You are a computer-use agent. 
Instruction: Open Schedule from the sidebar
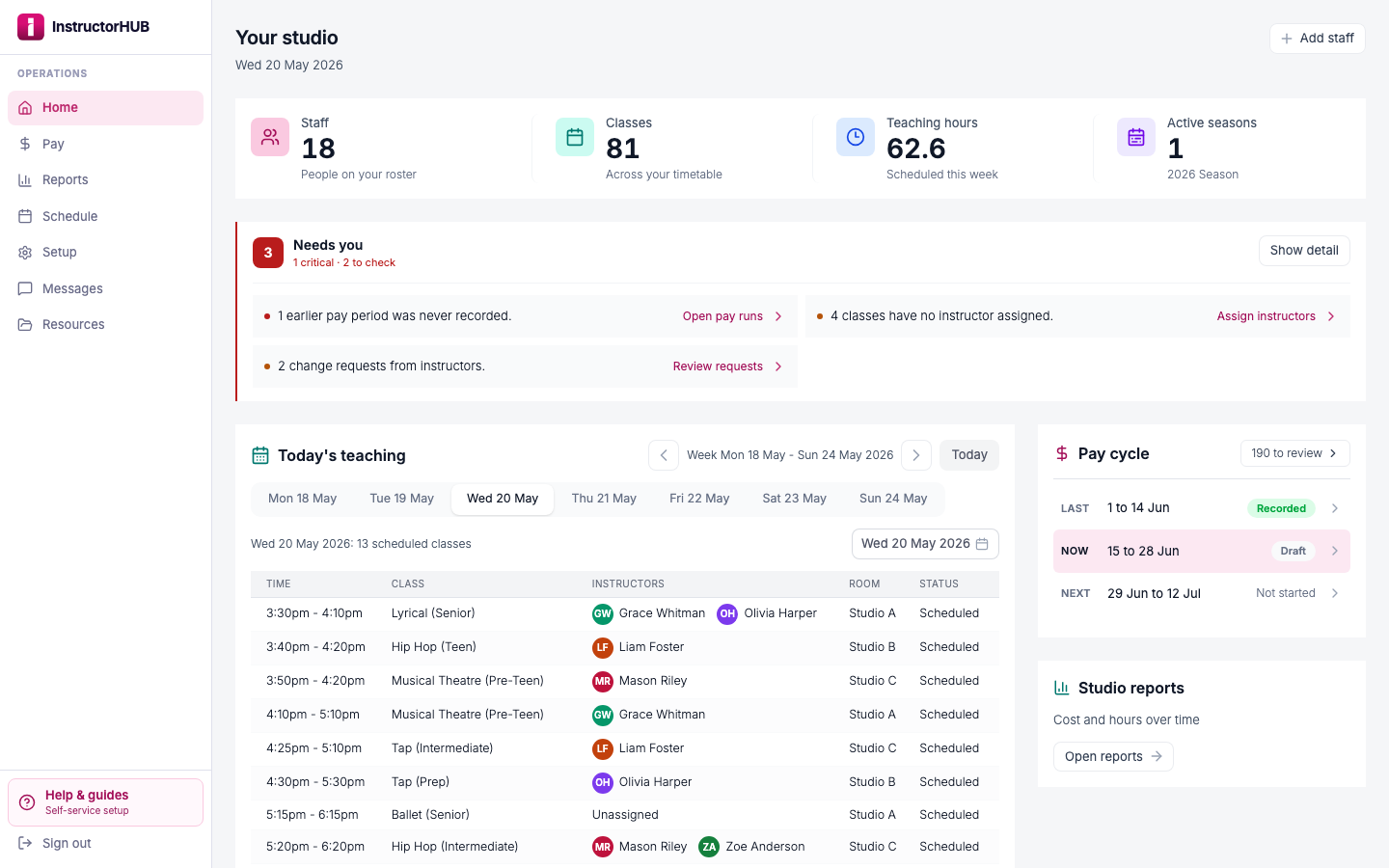(106, 216)
